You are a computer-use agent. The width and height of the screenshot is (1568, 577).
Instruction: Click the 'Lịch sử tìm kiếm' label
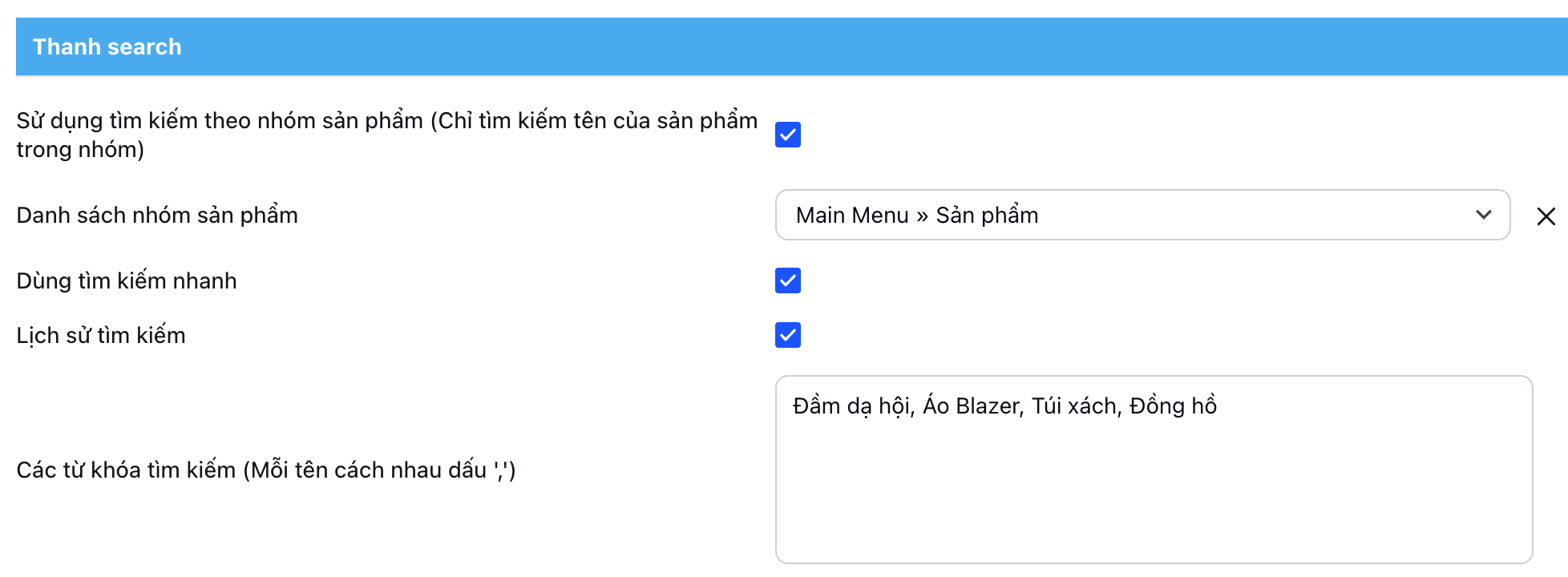click(101, 335)
